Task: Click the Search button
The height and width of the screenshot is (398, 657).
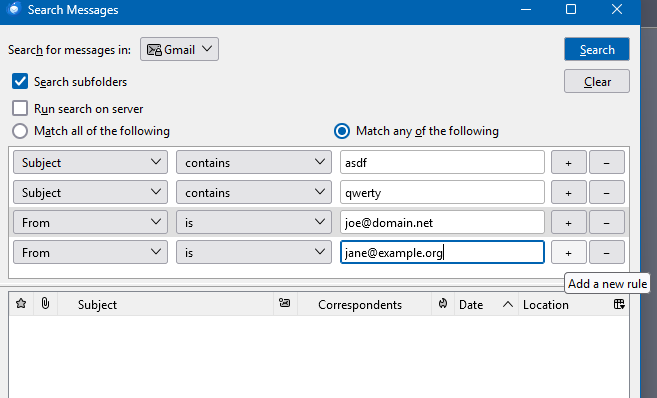Action: tap(597, 49)
